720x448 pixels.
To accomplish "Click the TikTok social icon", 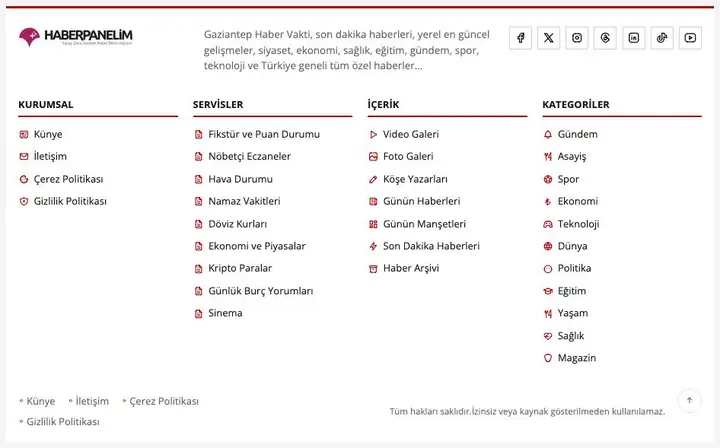I will pos(662,38).
